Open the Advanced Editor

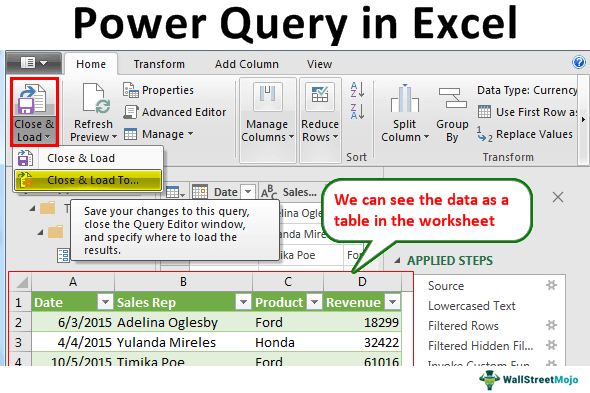pos(175,112)
